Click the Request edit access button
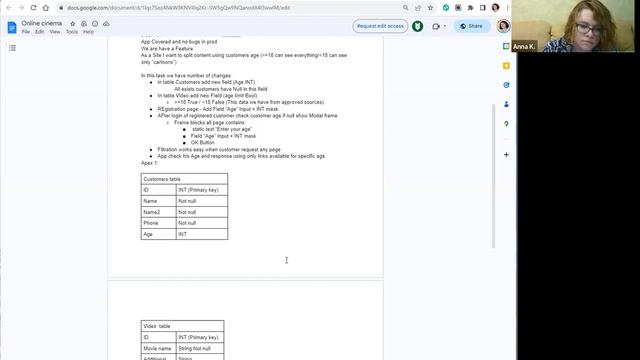The image size is (640, 360). point(380,26)
